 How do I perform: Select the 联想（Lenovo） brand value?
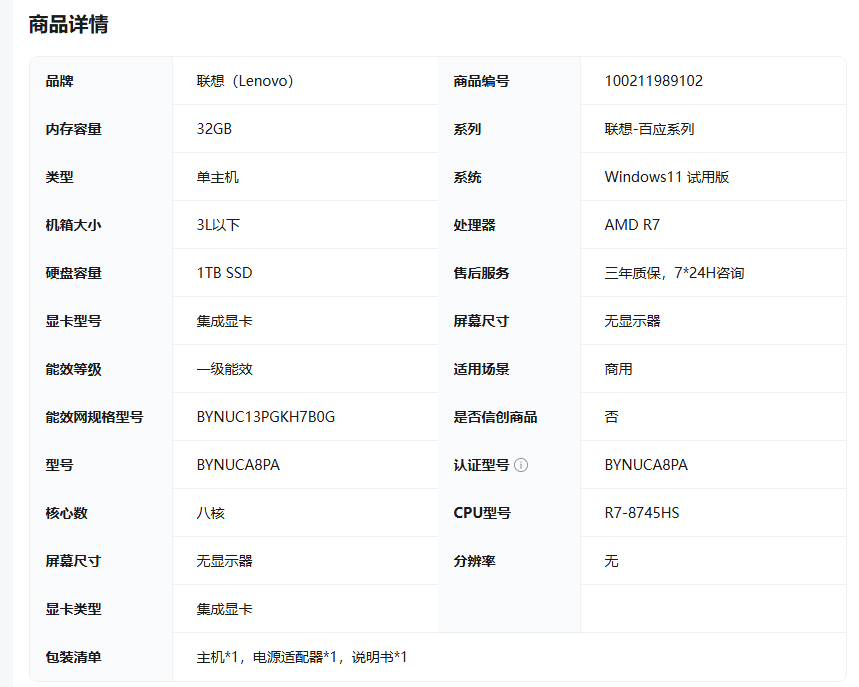click(x=245, y=81)
